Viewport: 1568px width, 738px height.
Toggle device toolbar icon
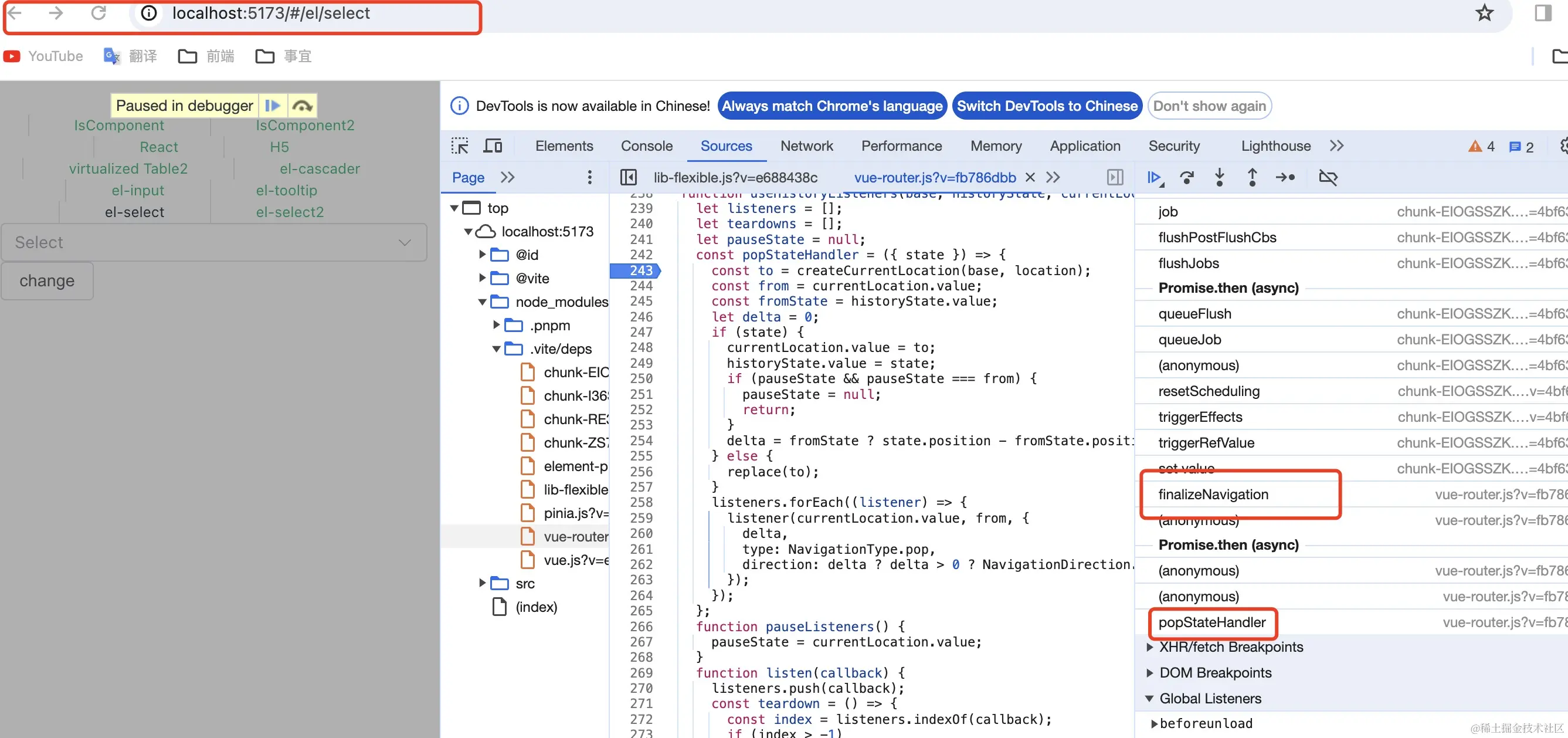click(x=493, y=146)
